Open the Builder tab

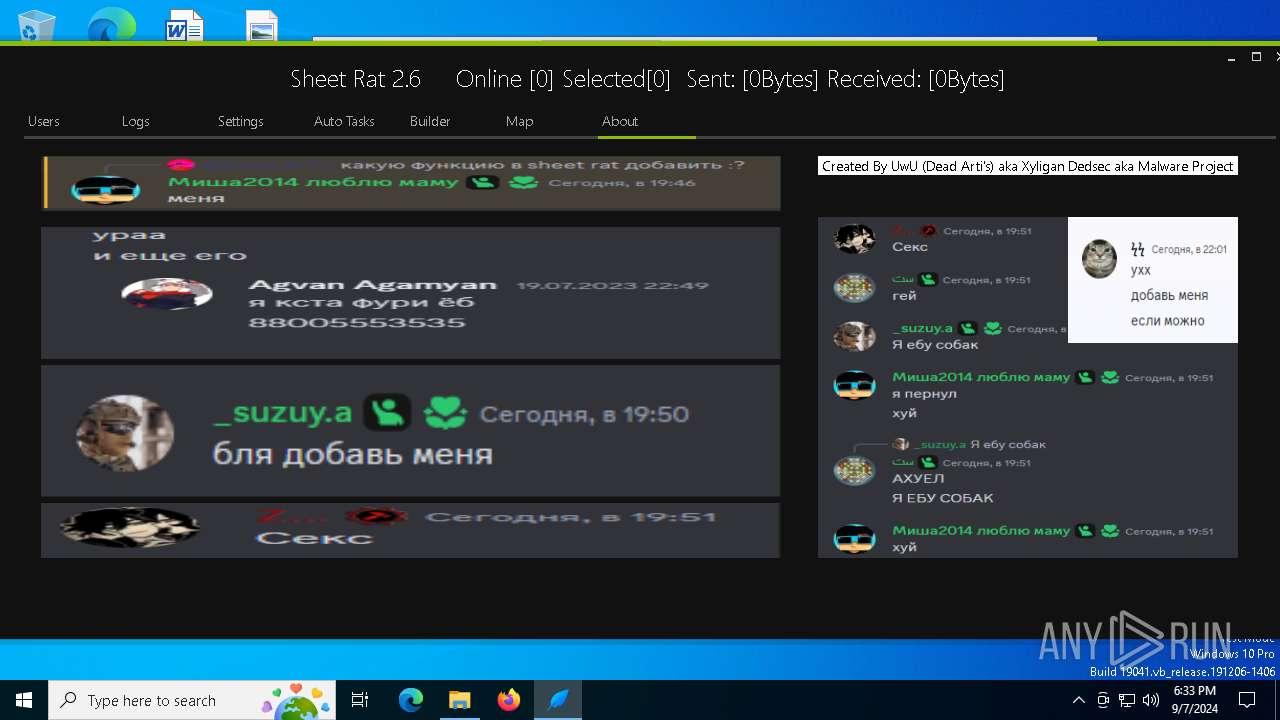click(430, 121)
